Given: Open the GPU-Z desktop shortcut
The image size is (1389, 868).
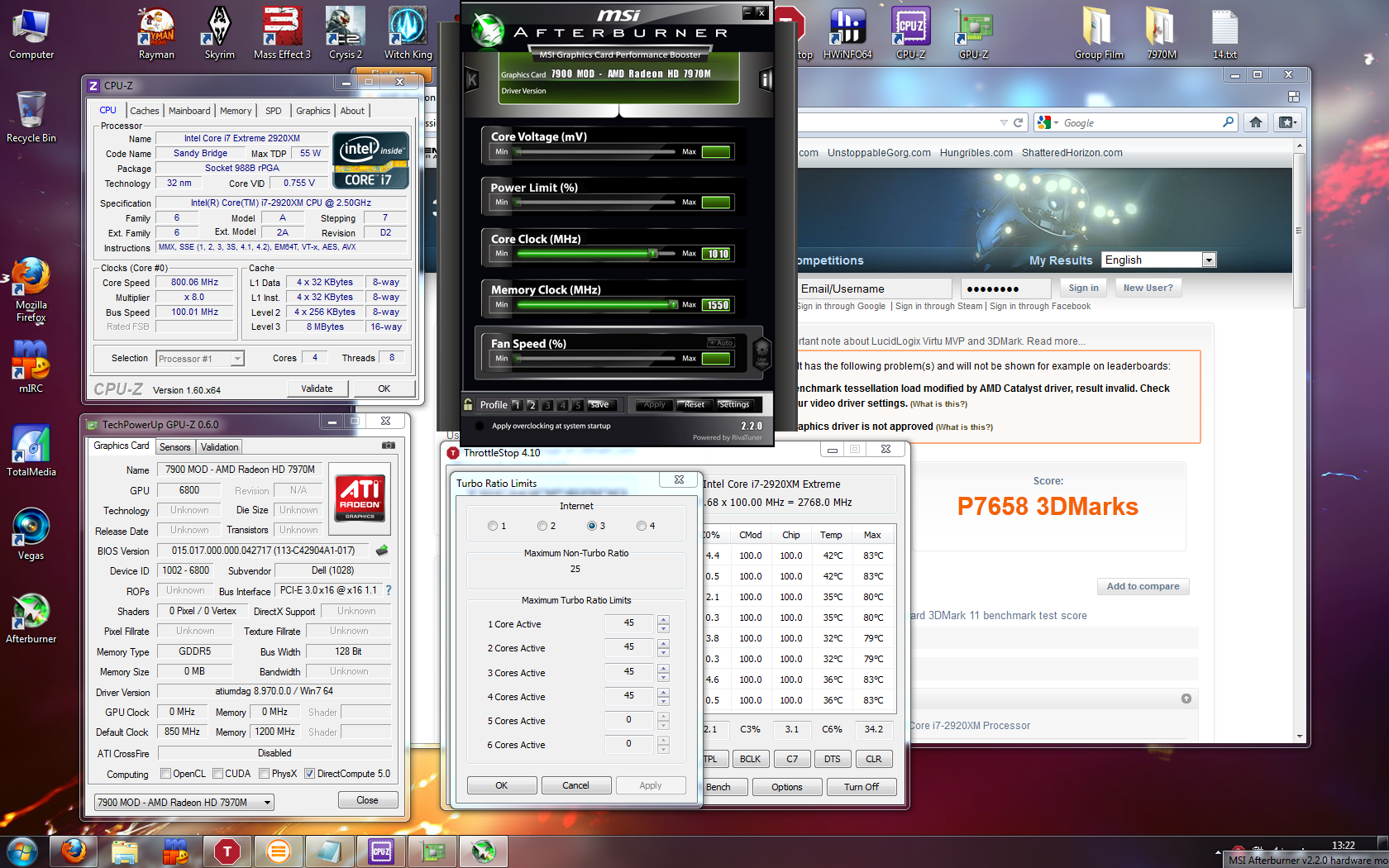Looking at the screenshot, I should [x=973, y=35].
